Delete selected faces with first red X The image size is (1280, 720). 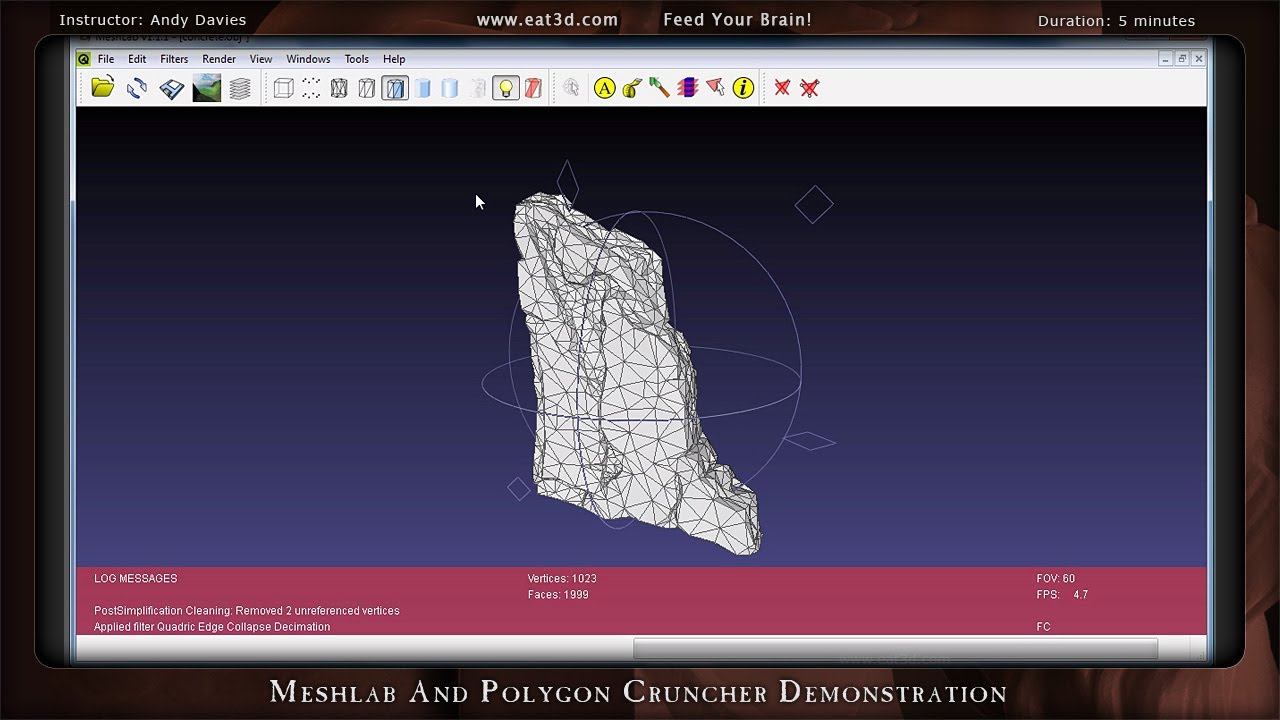click(x=782, y=88)
